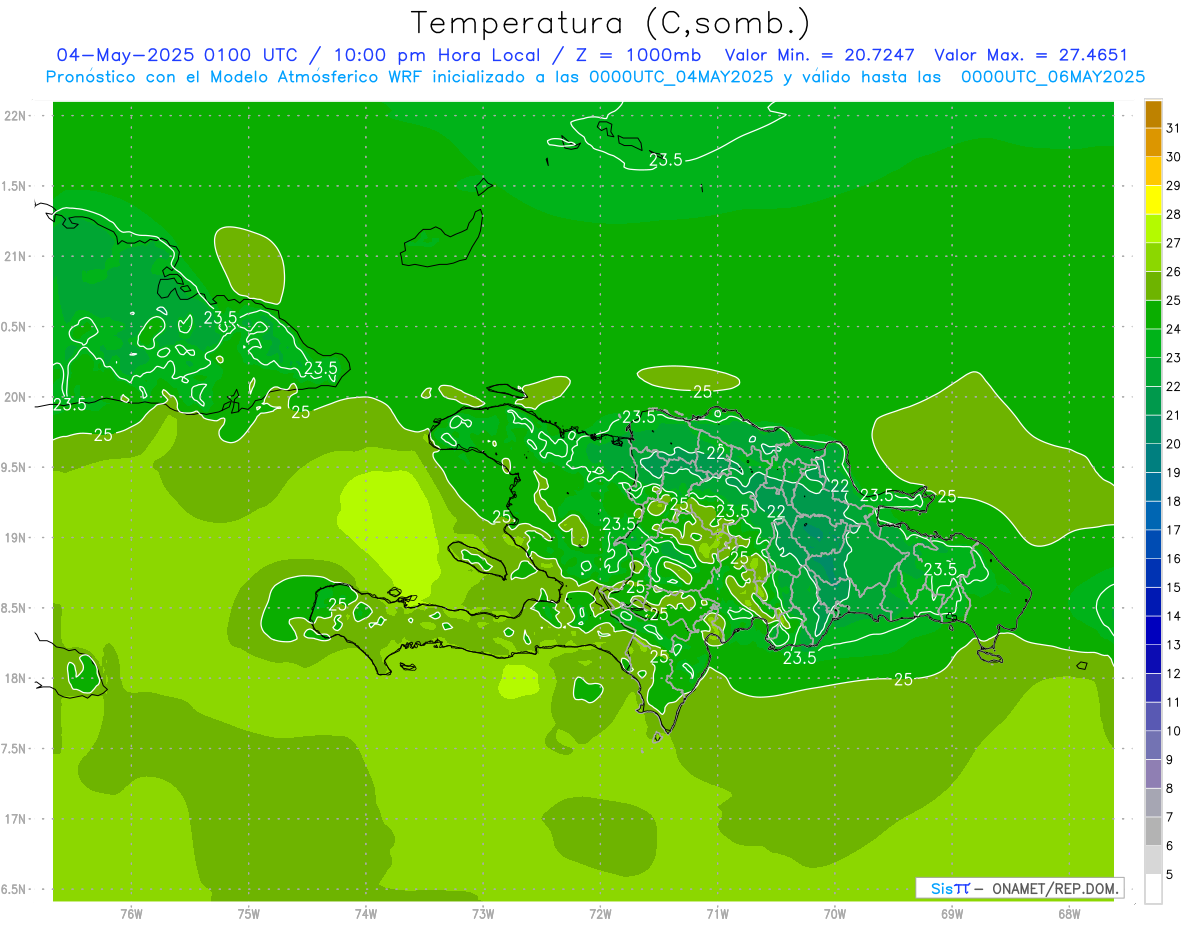Click the 76W longitude axis label
The image size is (1200, 927).
(x=132, y=914)
